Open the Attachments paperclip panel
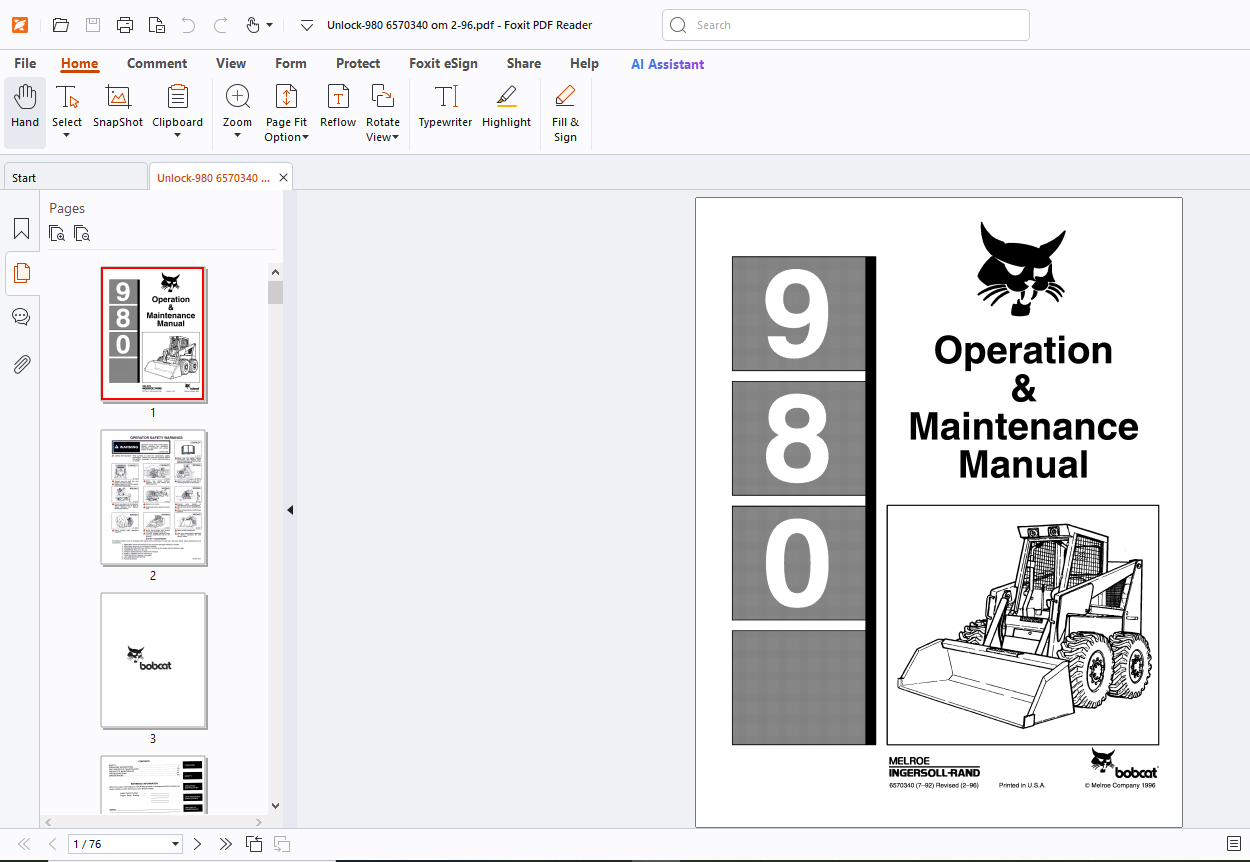The height and width of the screenshot is (862, 1250). click(x=21, y=363)
